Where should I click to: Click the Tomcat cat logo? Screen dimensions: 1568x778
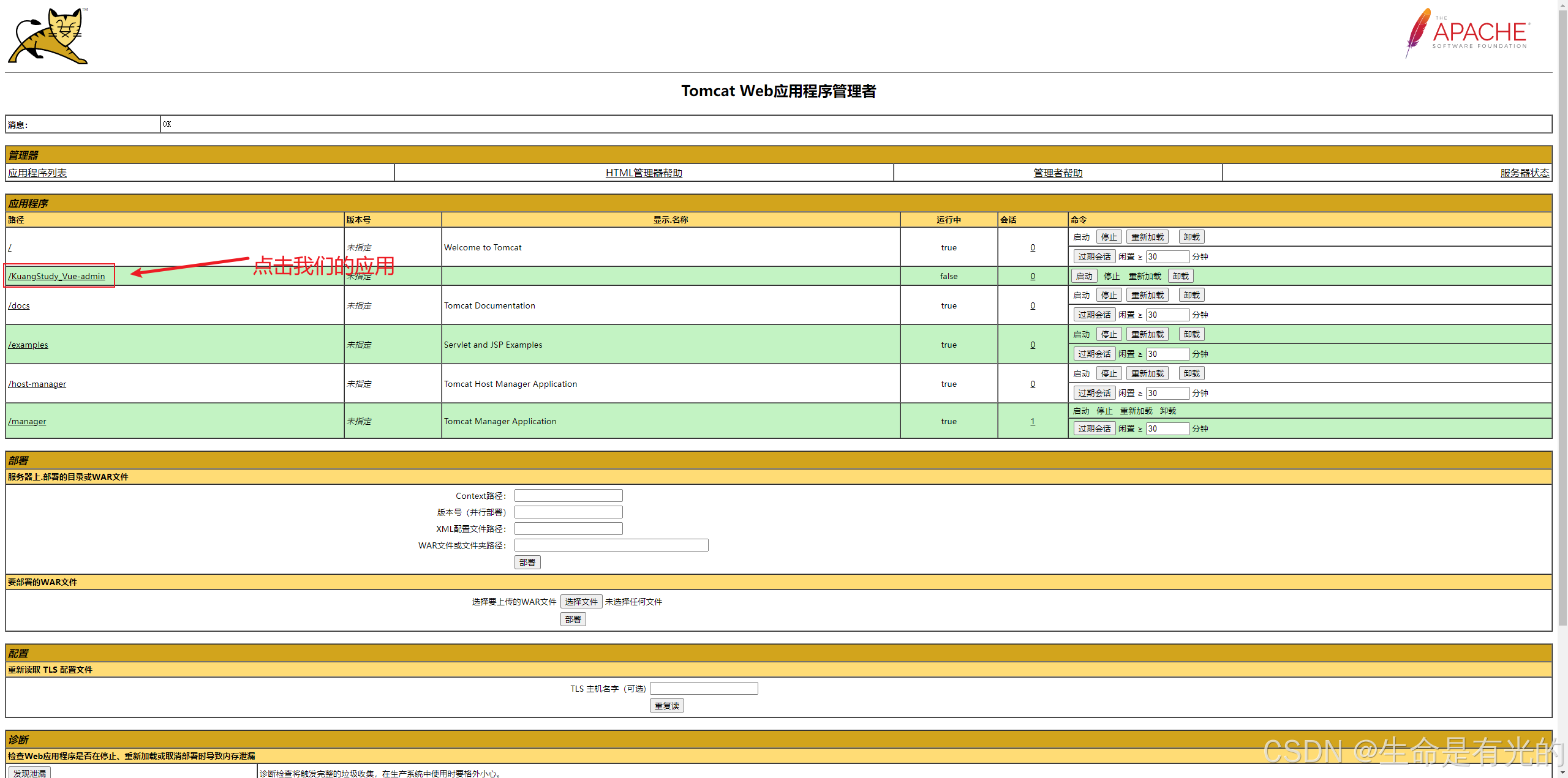pos(48,36)
